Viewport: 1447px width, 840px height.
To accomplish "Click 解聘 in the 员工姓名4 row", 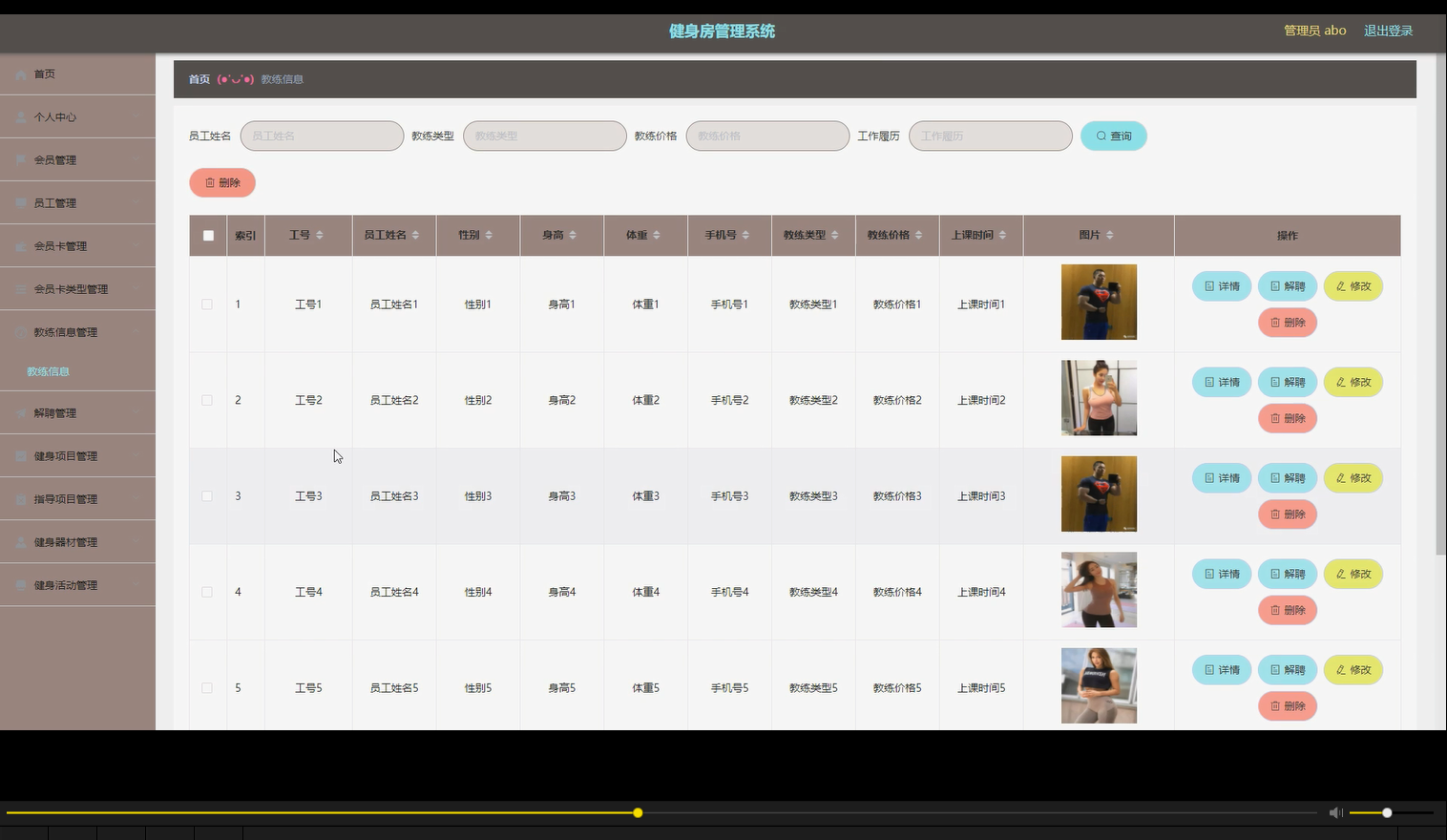I will tap(1288, 574).
